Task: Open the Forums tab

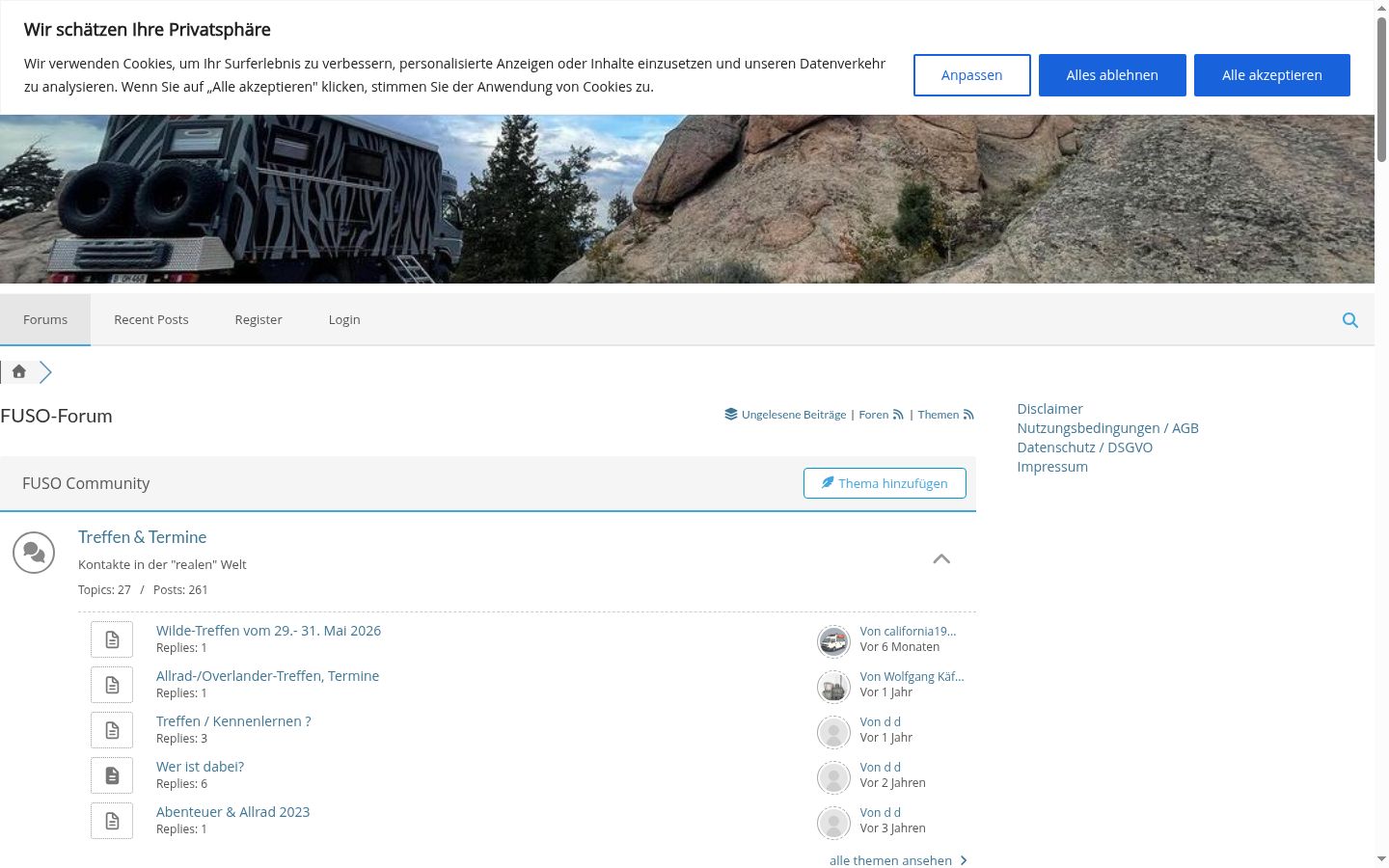Action: point(45,319)
